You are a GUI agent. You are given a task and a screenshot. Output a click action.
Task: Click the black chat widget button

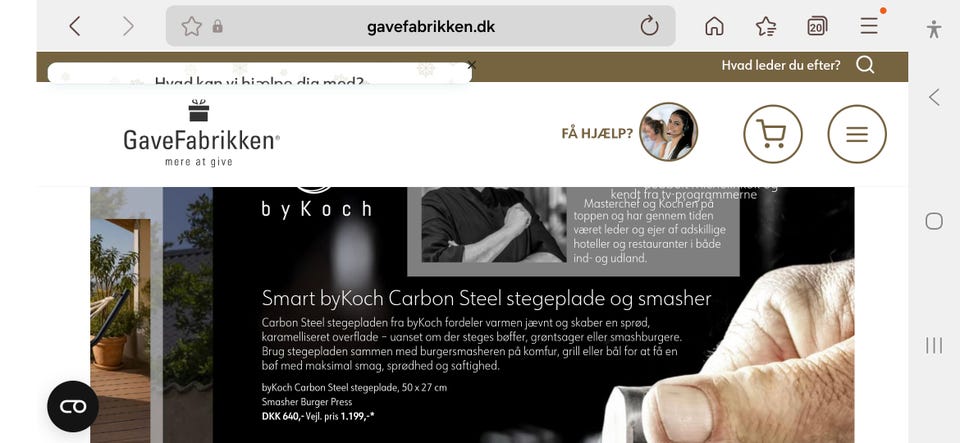click(73, 406)
